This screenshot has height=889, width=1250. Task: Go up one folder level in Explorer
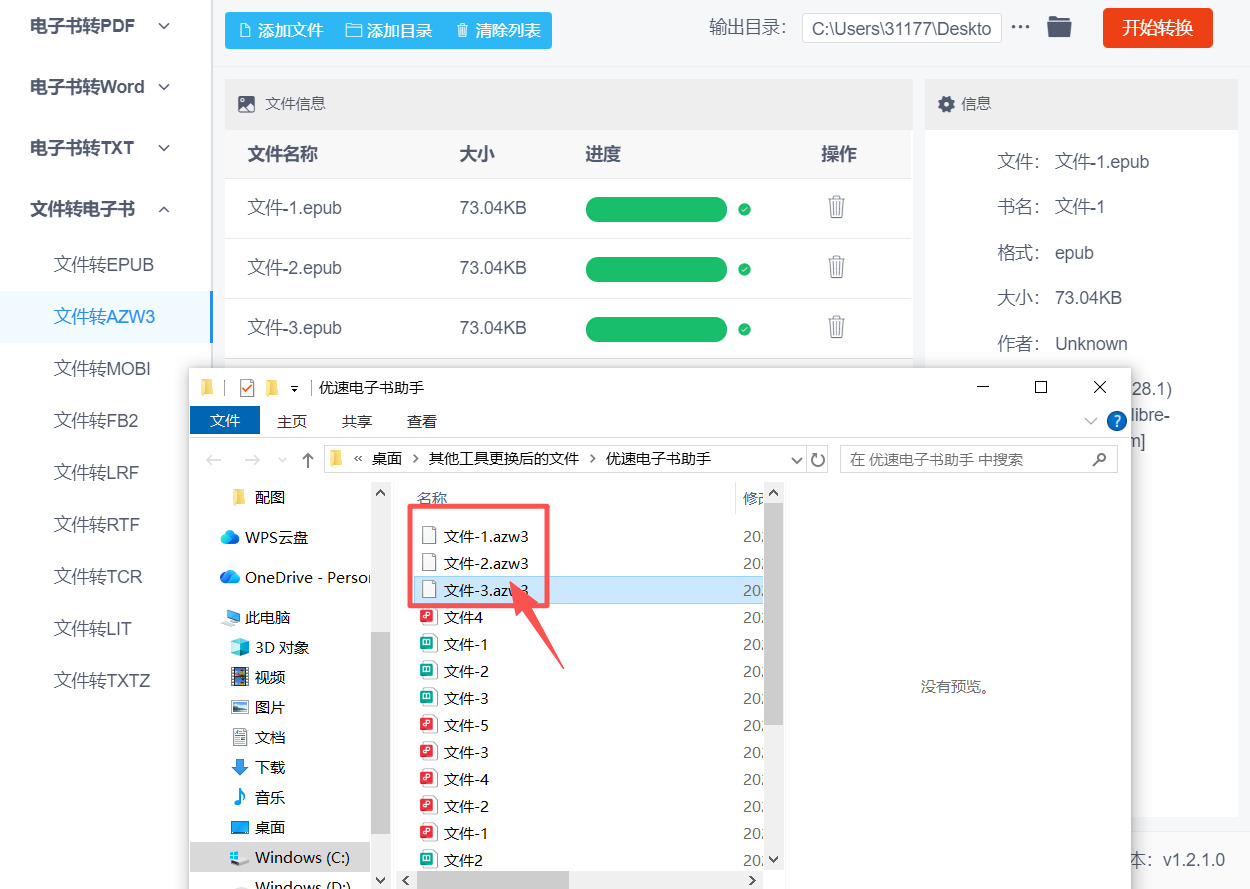click(x=308, y=460)
